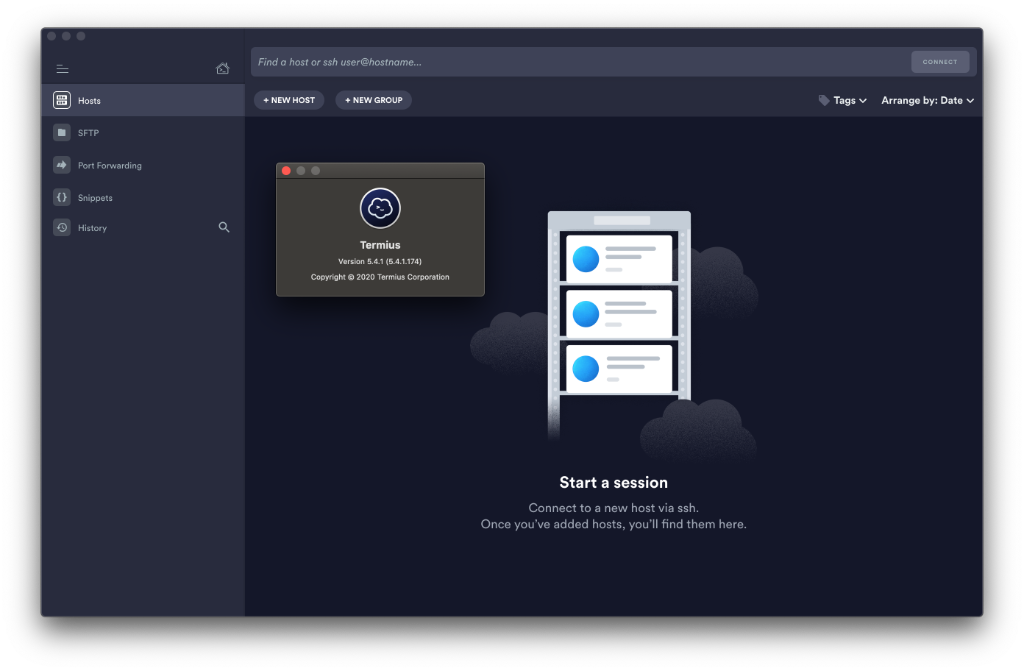
Task: Open the local terminal home icon
Action: pos(223,68)
